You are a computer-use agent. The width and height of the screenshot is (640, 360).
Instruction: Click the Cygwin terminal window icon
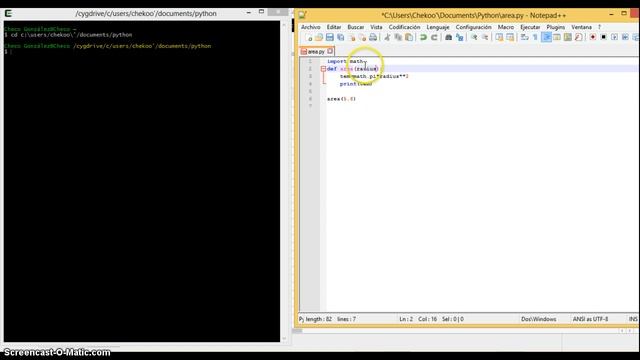pos(8,13)
